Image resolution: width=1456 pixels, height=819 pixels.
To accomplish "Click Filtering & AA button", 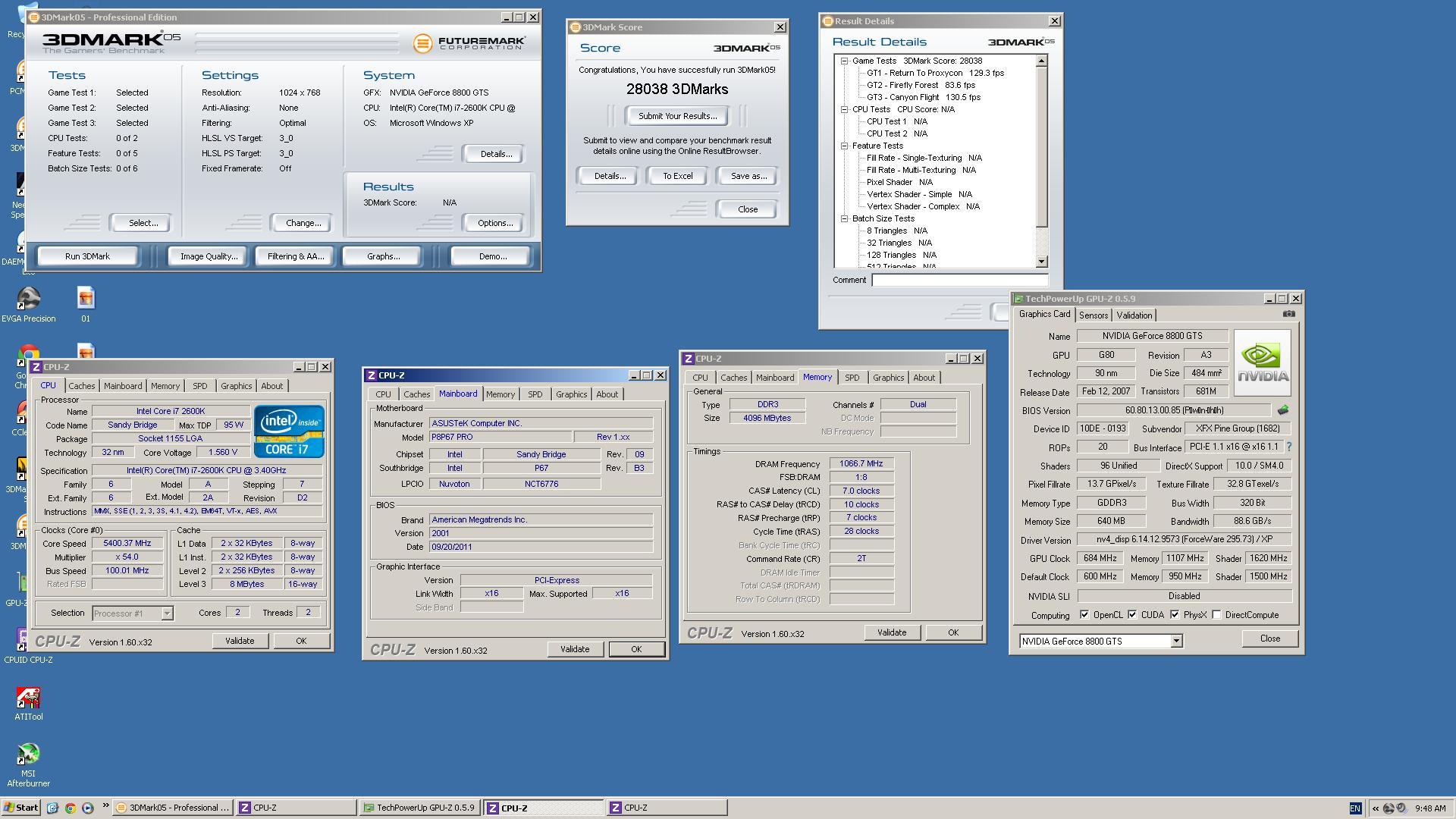I will [295, 256].
